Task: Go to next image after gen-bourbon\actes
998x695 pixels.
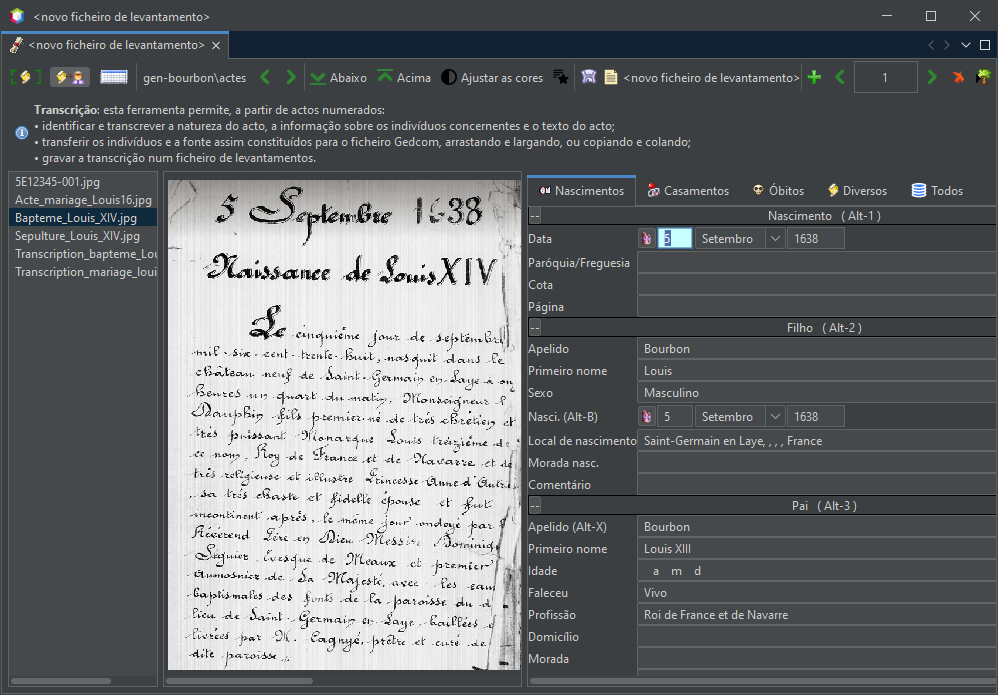Action: [291, 78]
